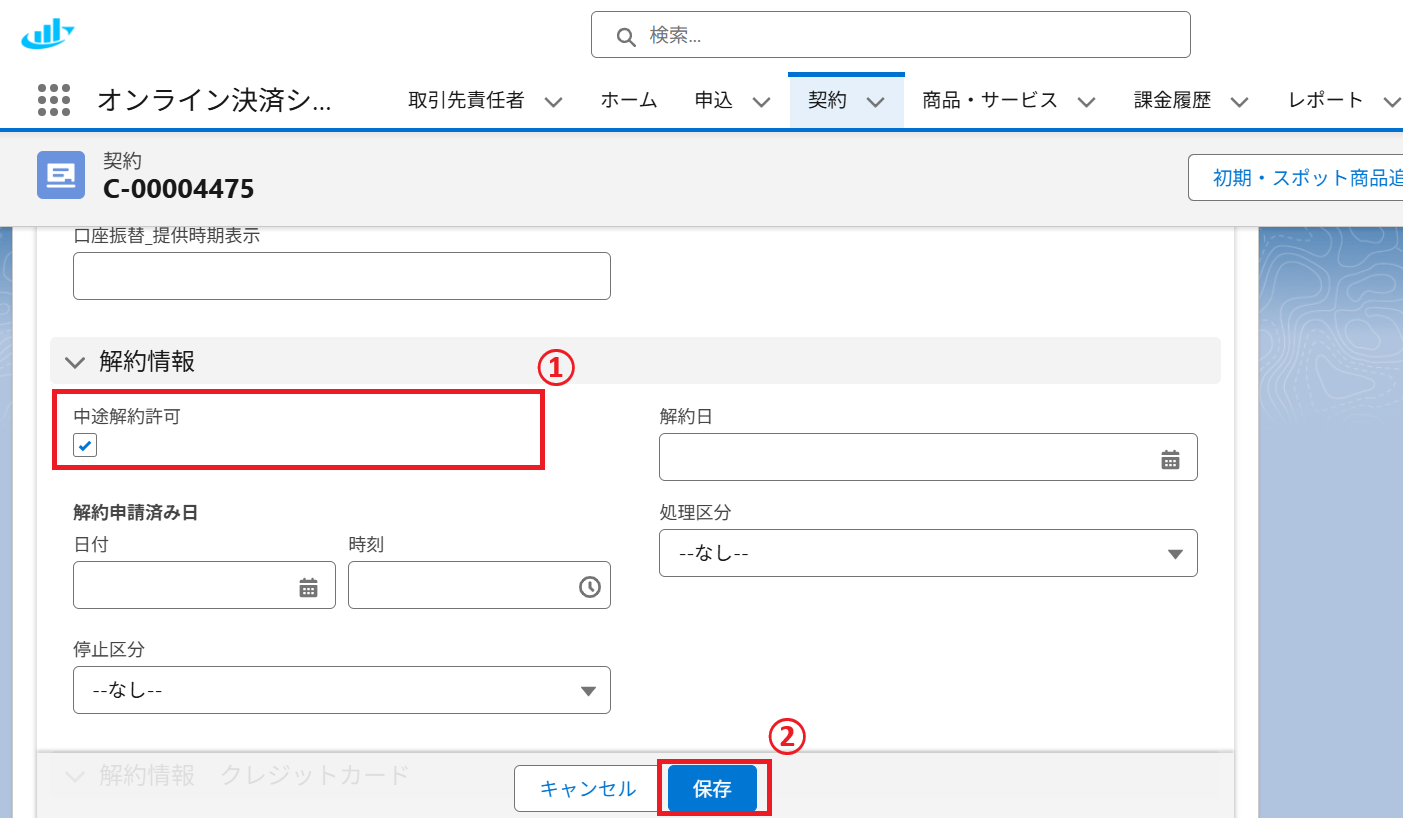Click the 保存 button to save changes
Screen dimensions: 1403x818
(711, 788)
